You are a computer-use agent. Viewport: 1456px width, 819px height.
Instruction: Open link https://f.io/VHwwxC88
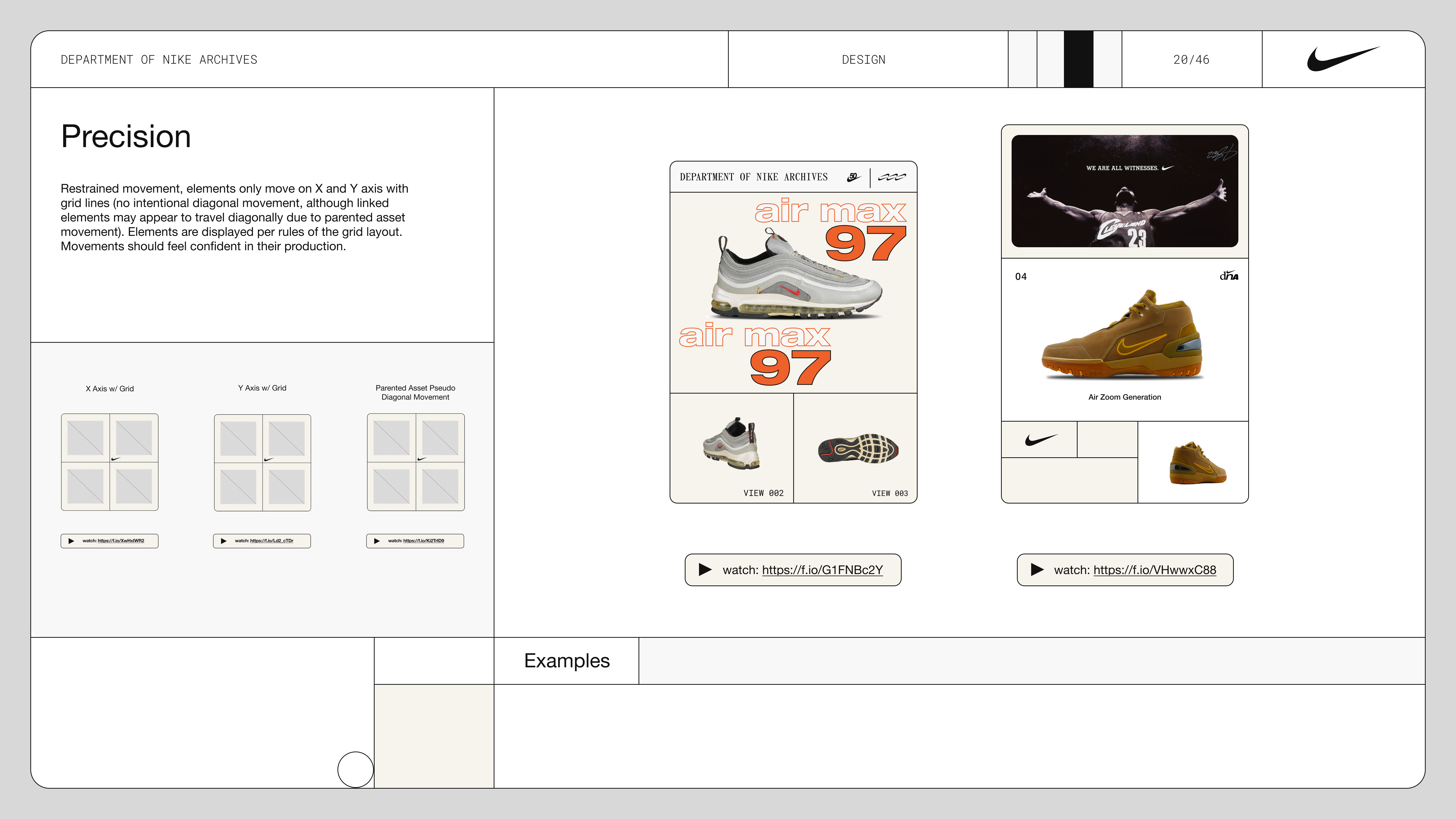click(1154, 570)
